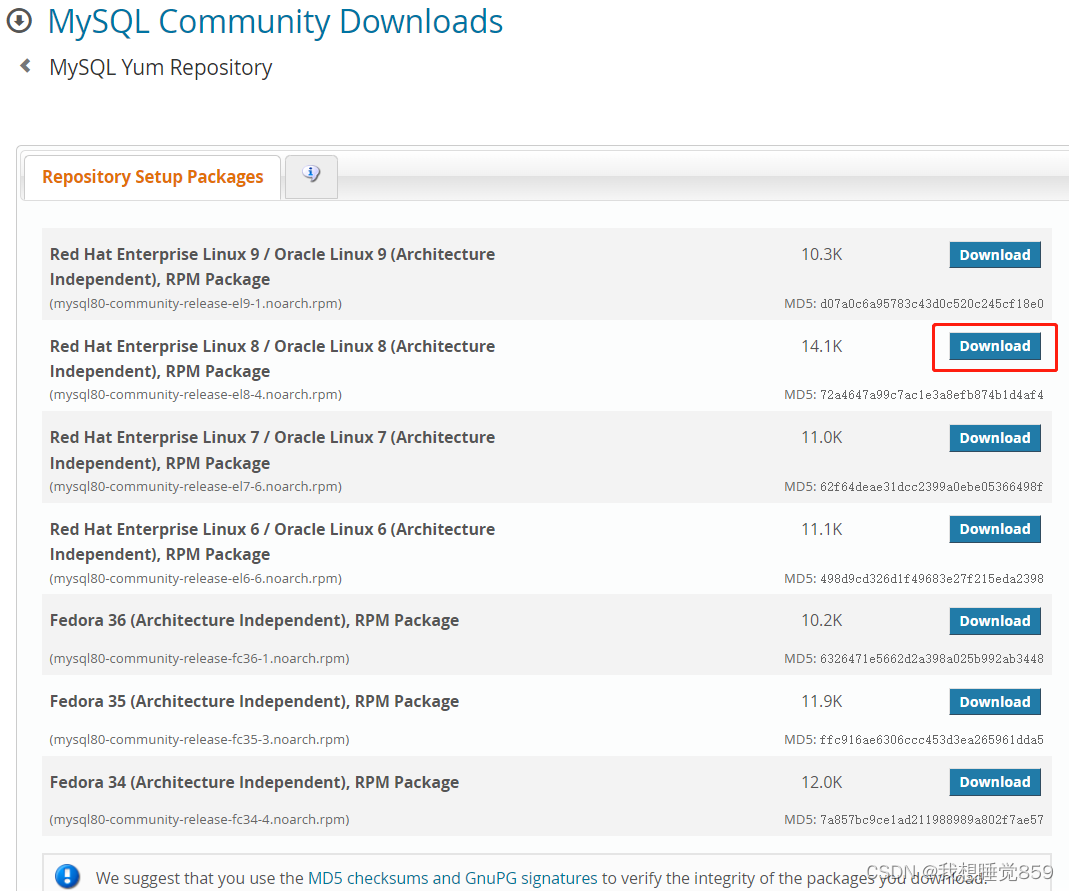Click the 10.2K file size value
This screenshot has height=891, width=1069.
(822, 620)
